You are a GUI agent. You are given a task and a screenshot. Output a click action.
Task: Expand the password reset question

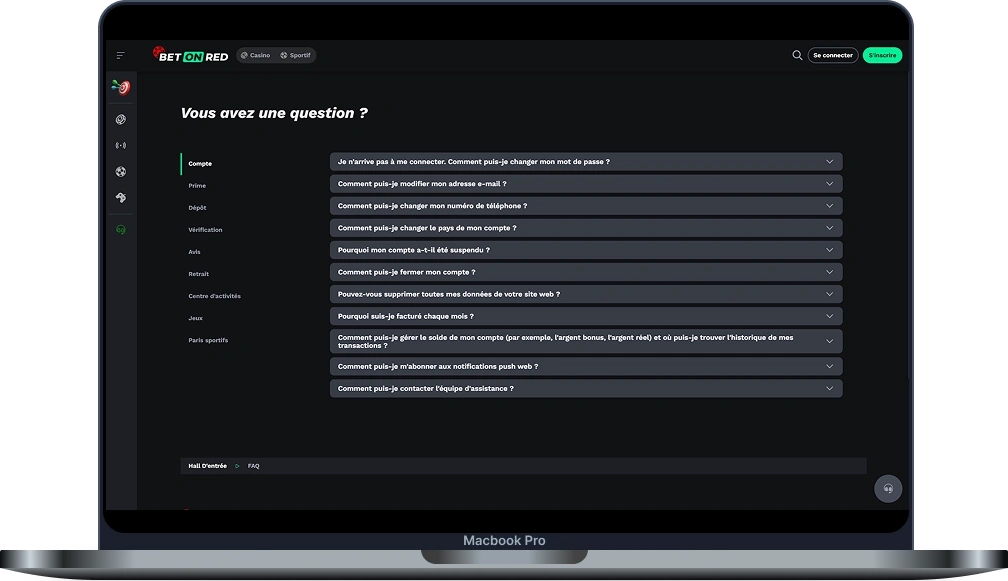tap(586, 161)
